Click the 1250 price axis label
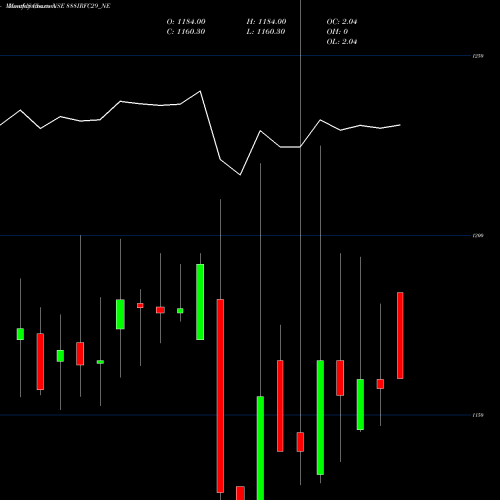The width and height of the screenshot is (500, 500). 478,56
